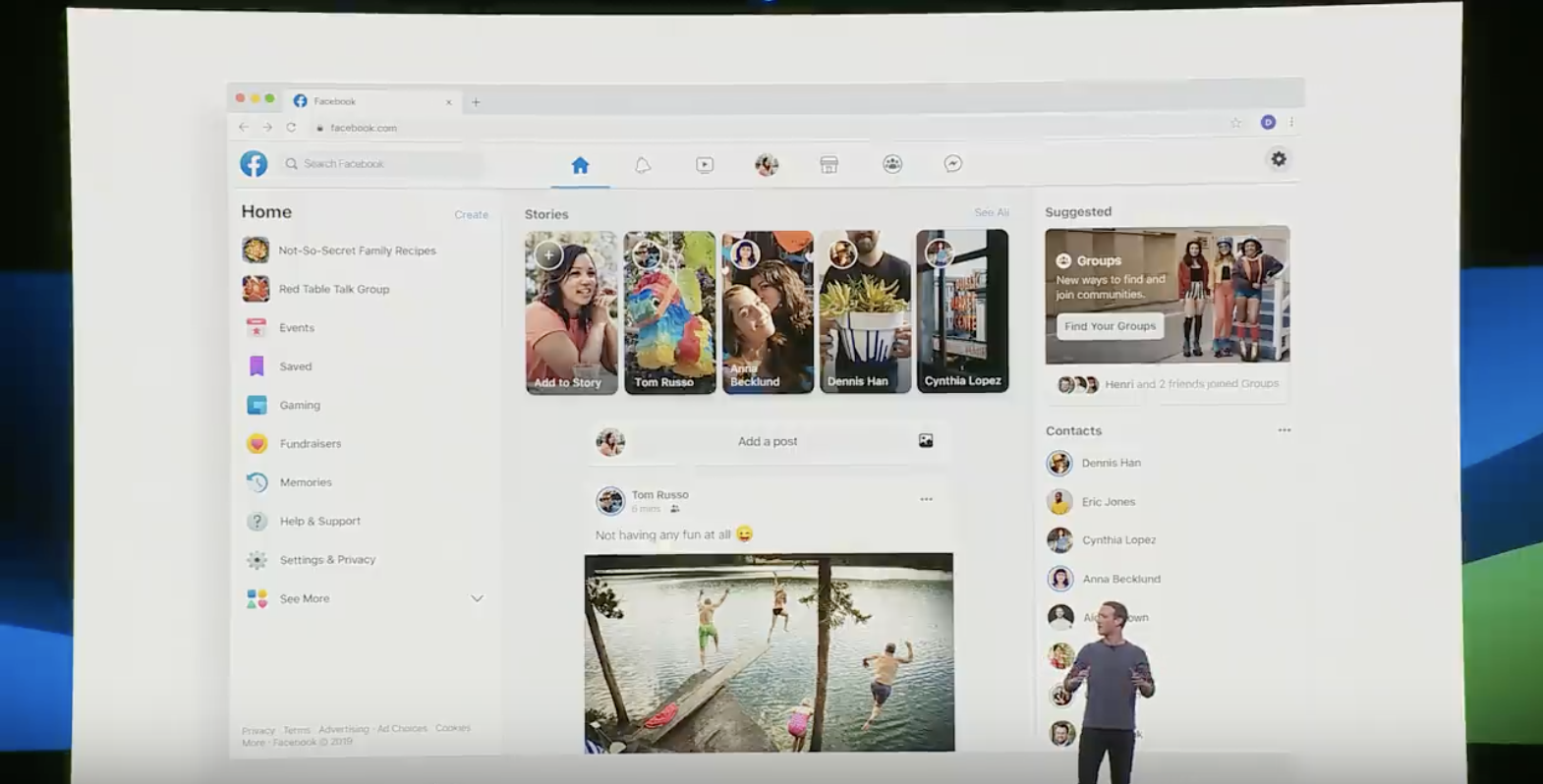Open Tom Russo post options menu
Screen dimensions: 1543x784
(x=926, y=499)
